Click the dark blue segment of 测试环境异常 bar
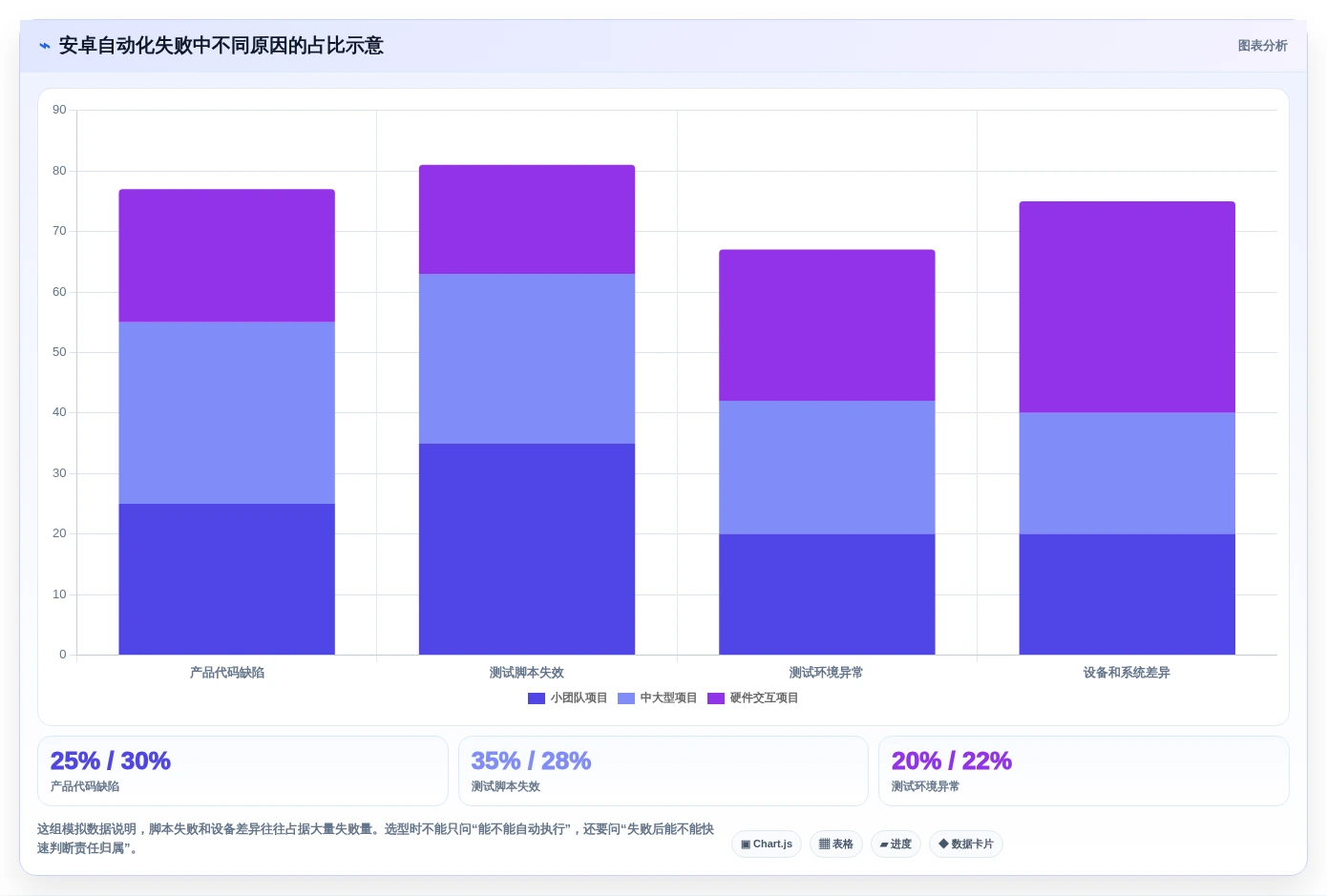The image size is (1327, 896). point(827,594)
